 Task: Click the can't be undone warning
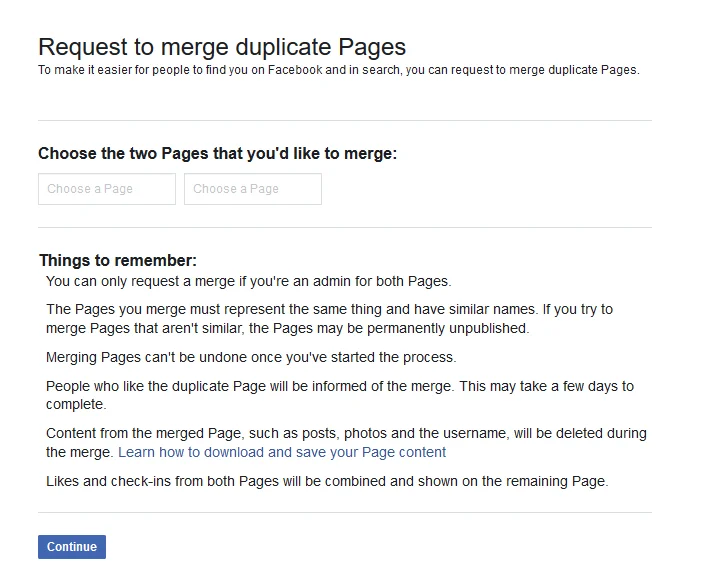pos(250,357)
